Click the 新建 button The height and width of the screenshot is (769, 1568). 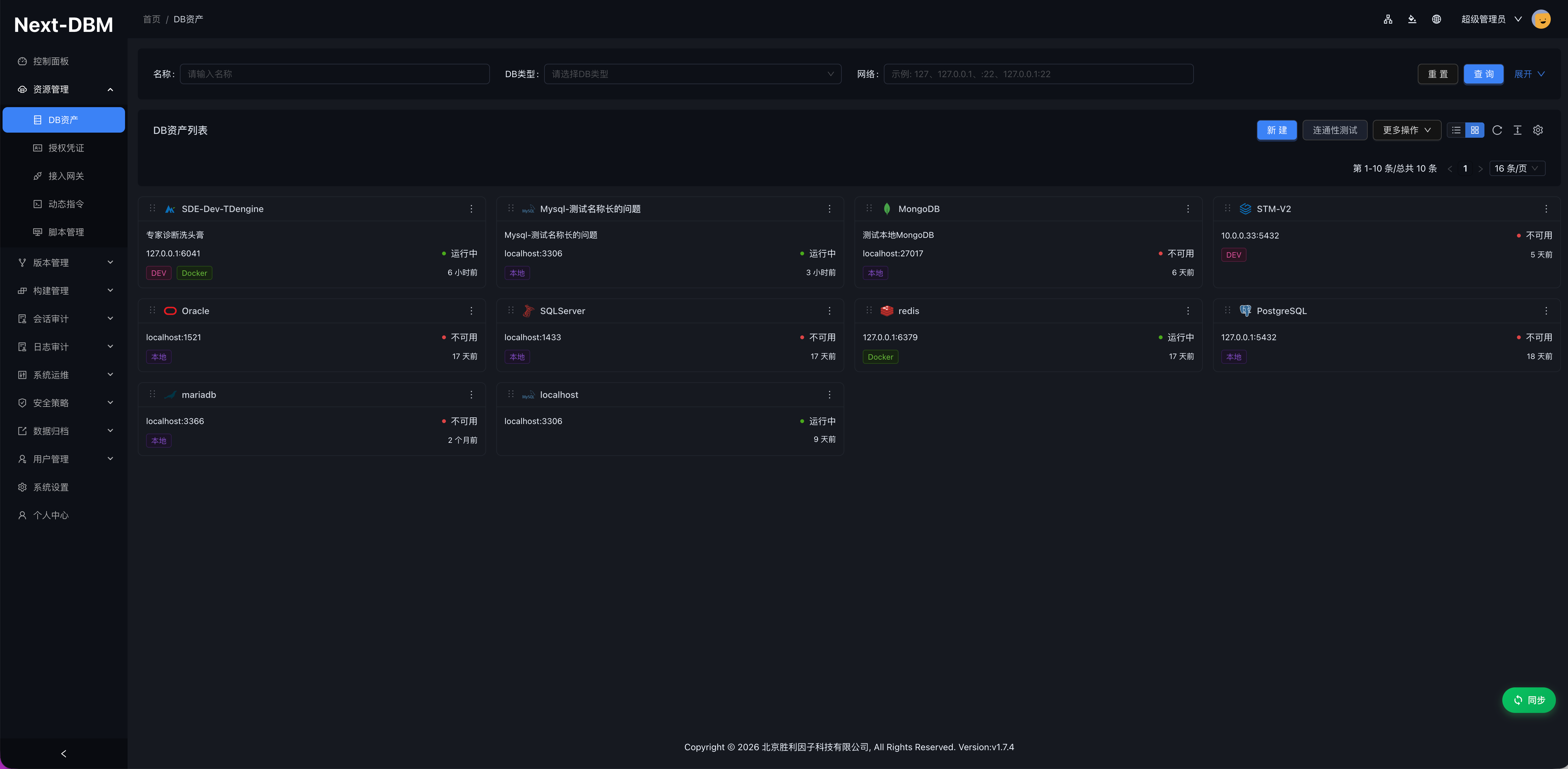click(1276, 130)
